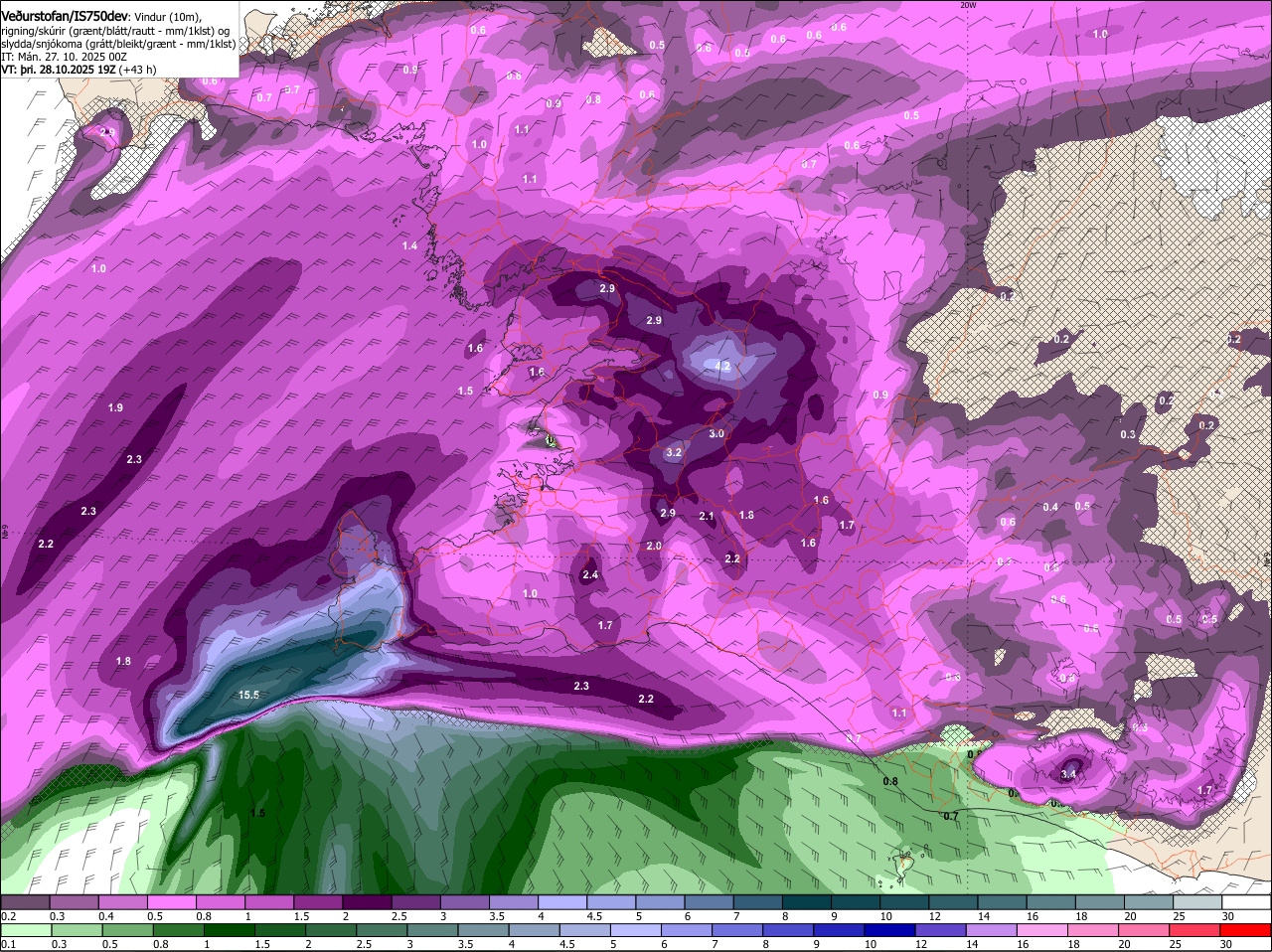
Task: Click the 3.2 value label on the map
Action: pos(674,452)
